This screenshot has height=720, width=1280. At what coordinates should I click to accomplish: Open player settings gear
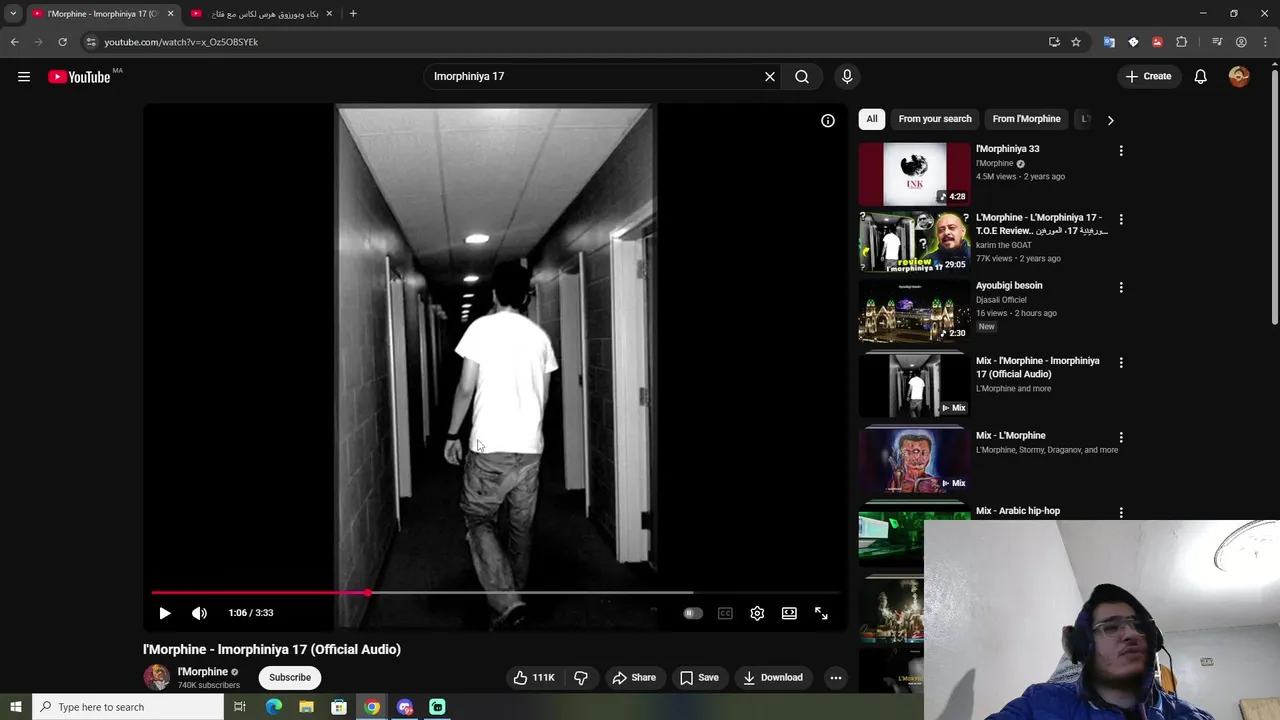pyautogui.click(x=757, y=613)
